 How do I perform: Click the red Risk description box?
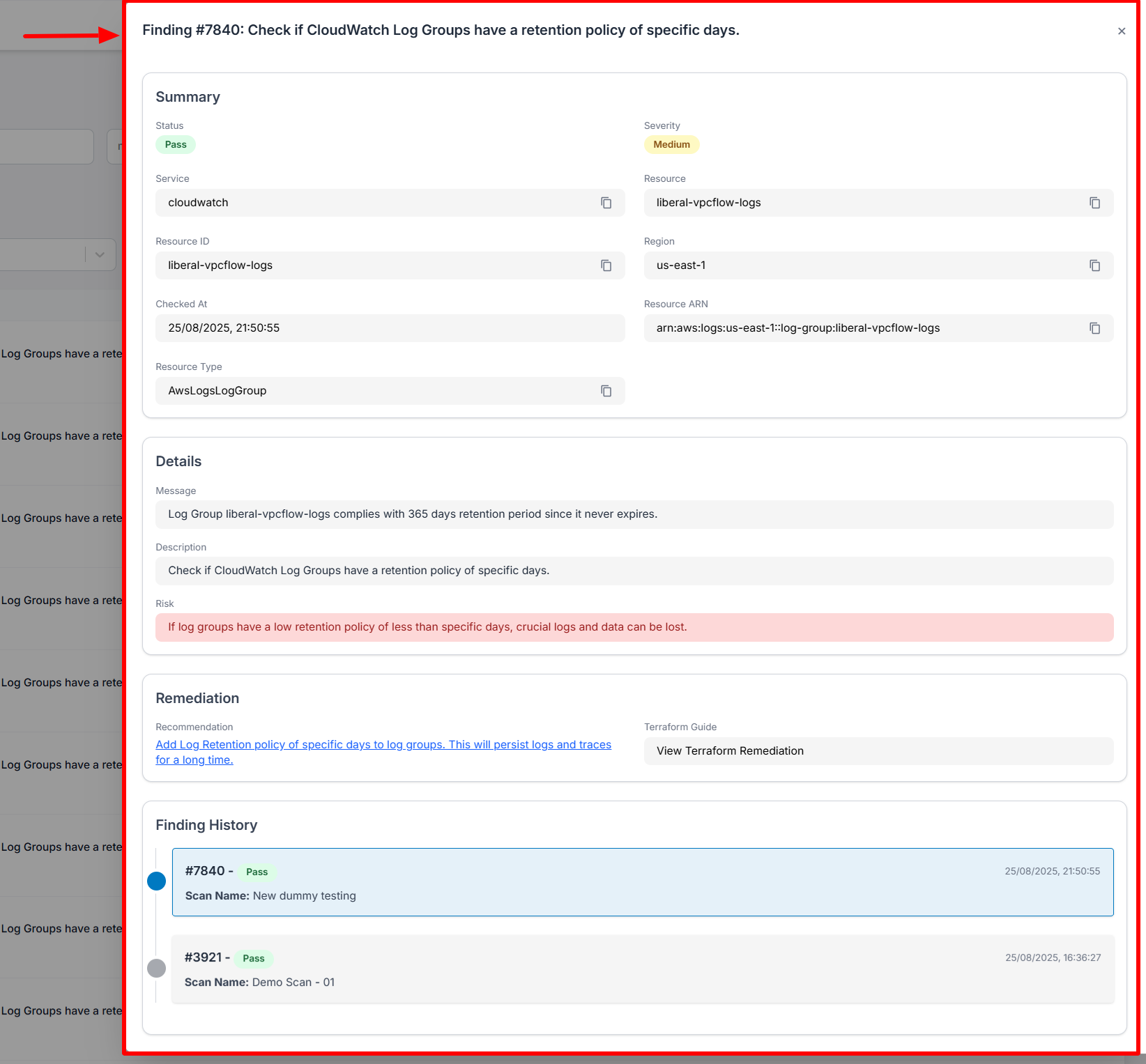pos(634,627)
